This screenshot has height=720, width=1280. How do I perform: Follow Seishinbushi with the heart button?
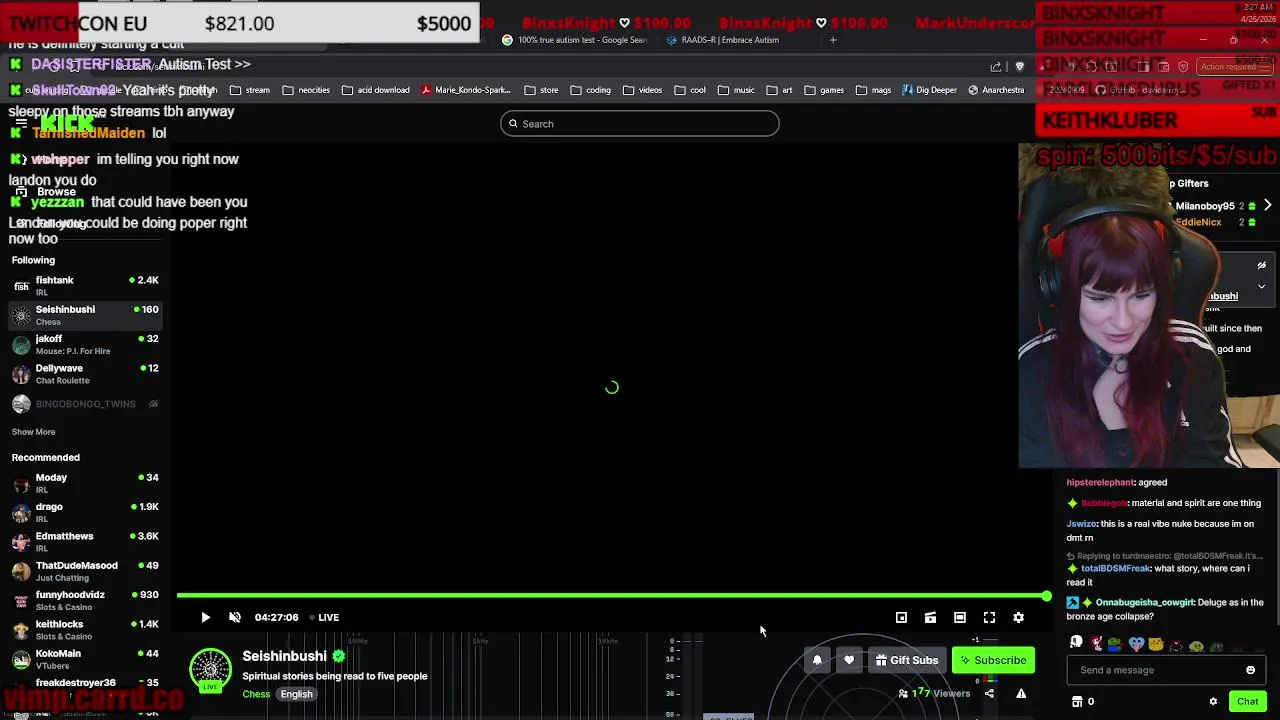(x=849, y=660)
